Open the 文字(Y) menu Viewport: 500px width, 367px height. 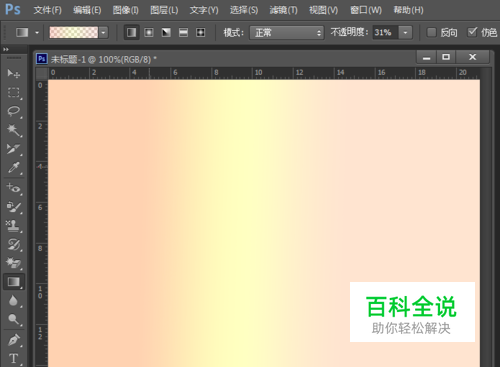[204, 10]
